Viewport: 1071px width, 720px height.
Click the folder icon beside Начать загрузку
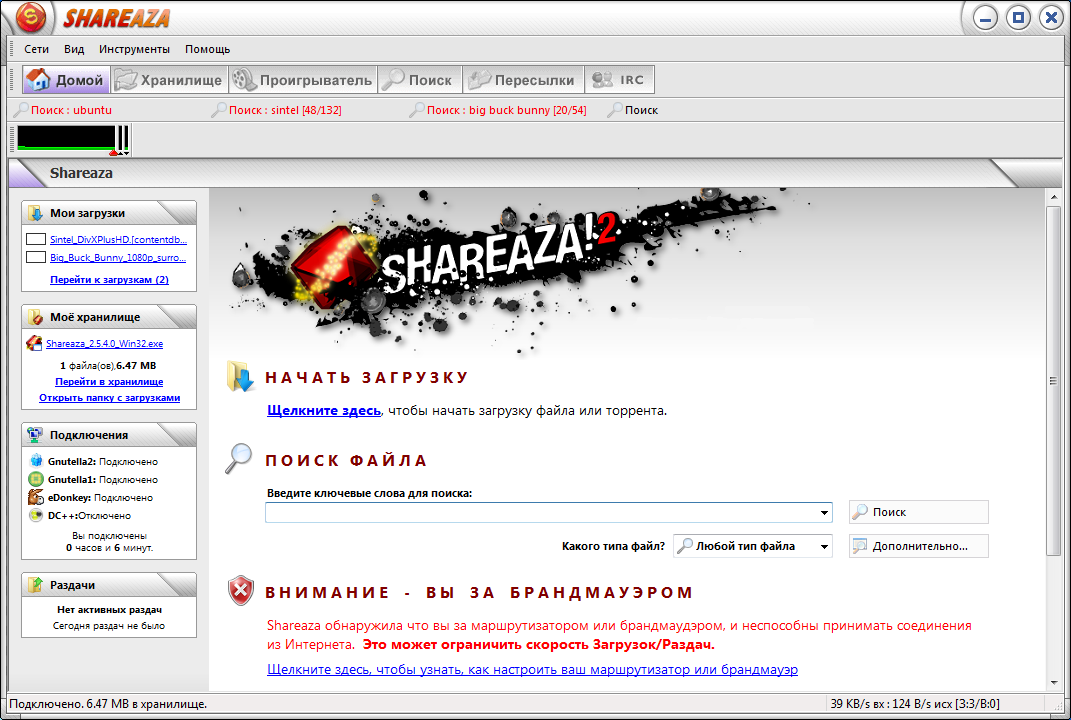click(x=241, y=377)
